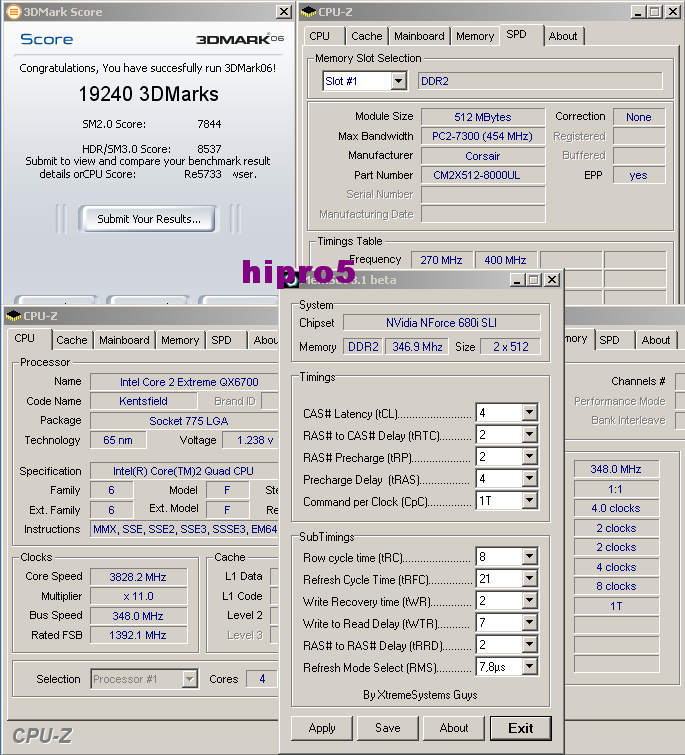Viewport: 685px width, 755px height.
Task: Expand CAS# Latency (tCL) dropdown
Action: [530, 413]
